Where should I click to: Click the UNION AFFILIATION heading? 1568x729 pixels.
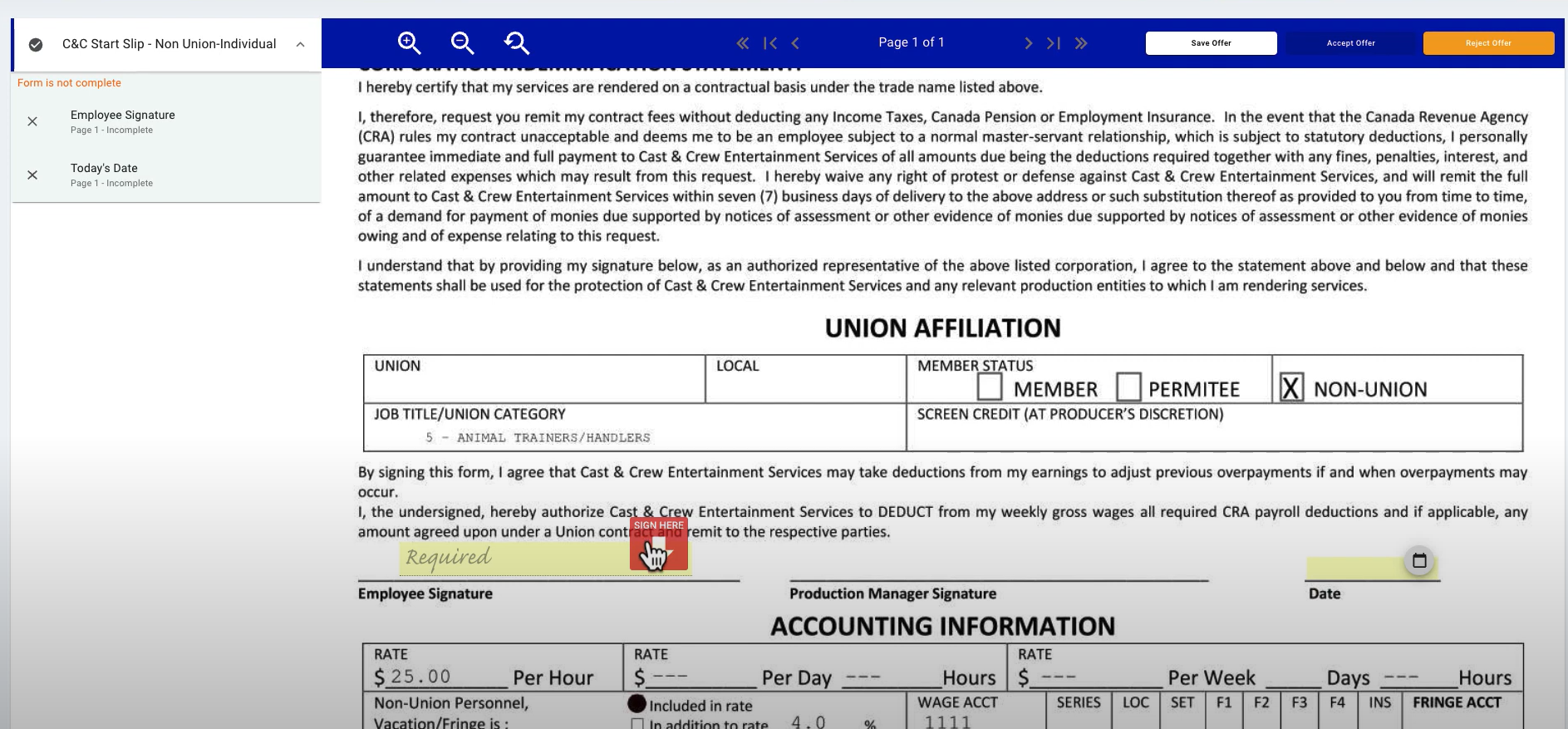pyautogui.click(x=942, y=328)
